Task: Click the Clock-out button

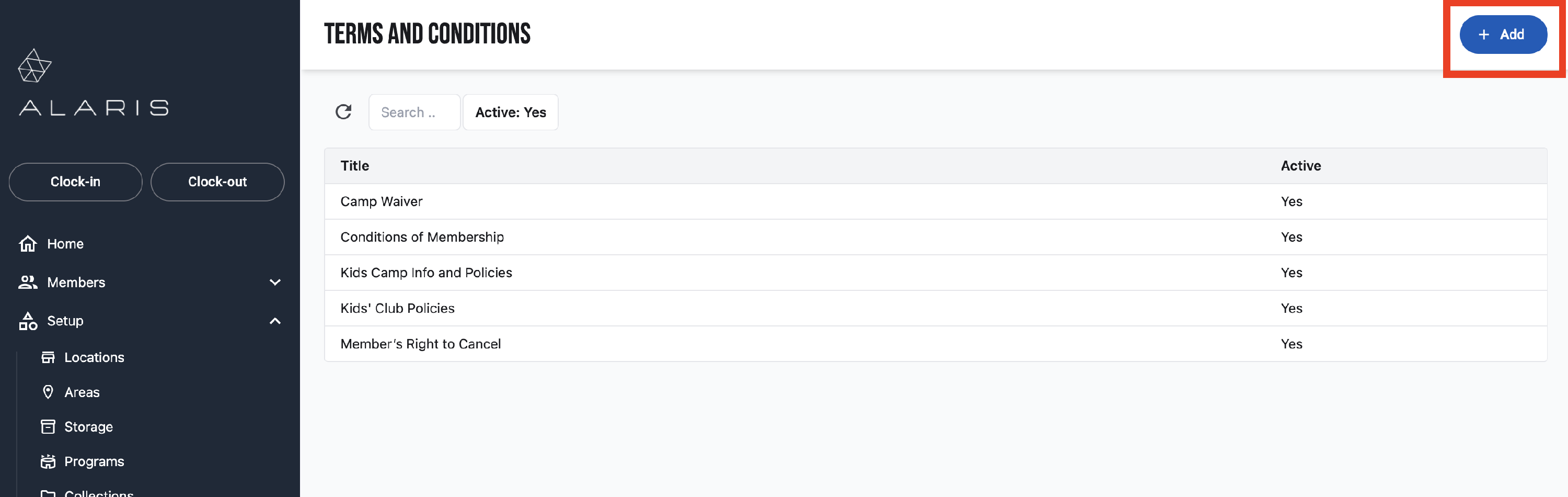Action: (217, 182)
